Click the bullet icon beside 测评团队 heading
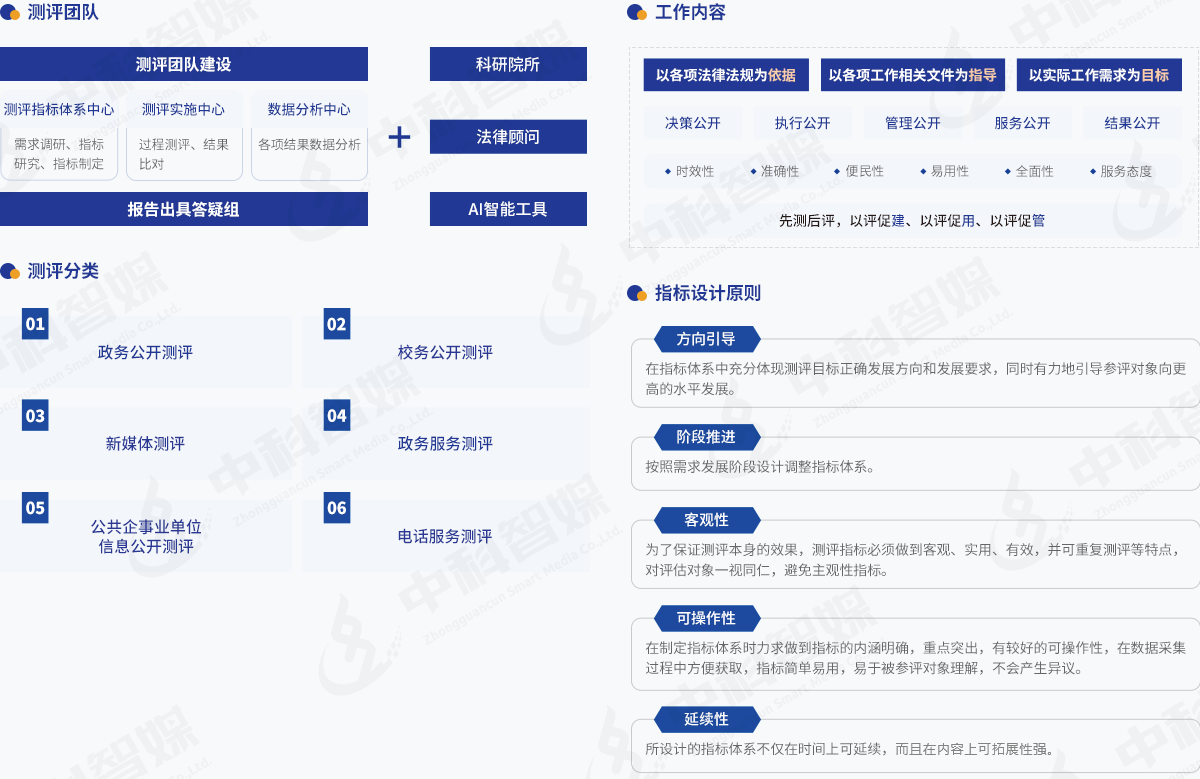The width and height of the screenshot is (1200, 779). pos(10,13)
